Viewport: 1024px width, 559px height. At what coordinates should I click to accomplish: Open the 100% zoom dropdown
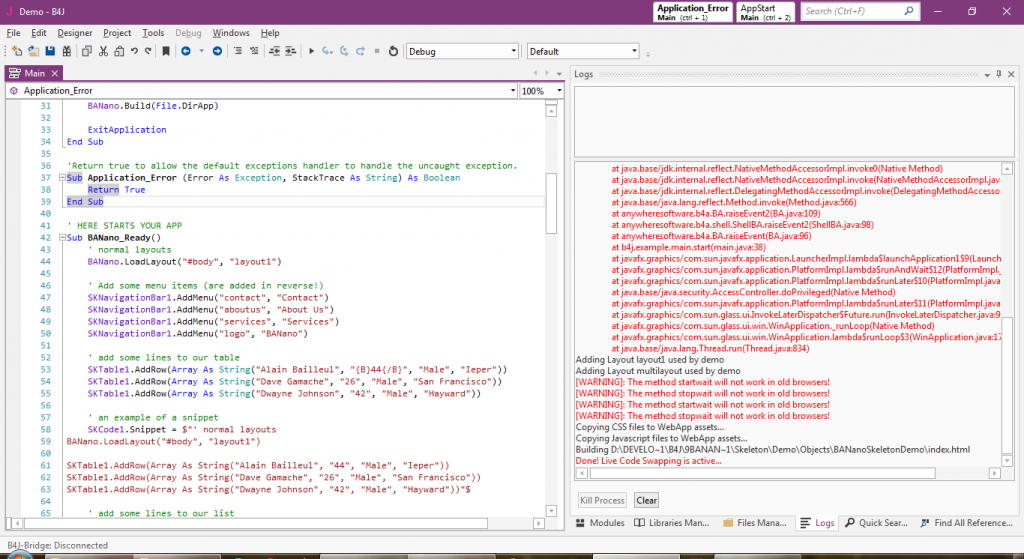541,91
